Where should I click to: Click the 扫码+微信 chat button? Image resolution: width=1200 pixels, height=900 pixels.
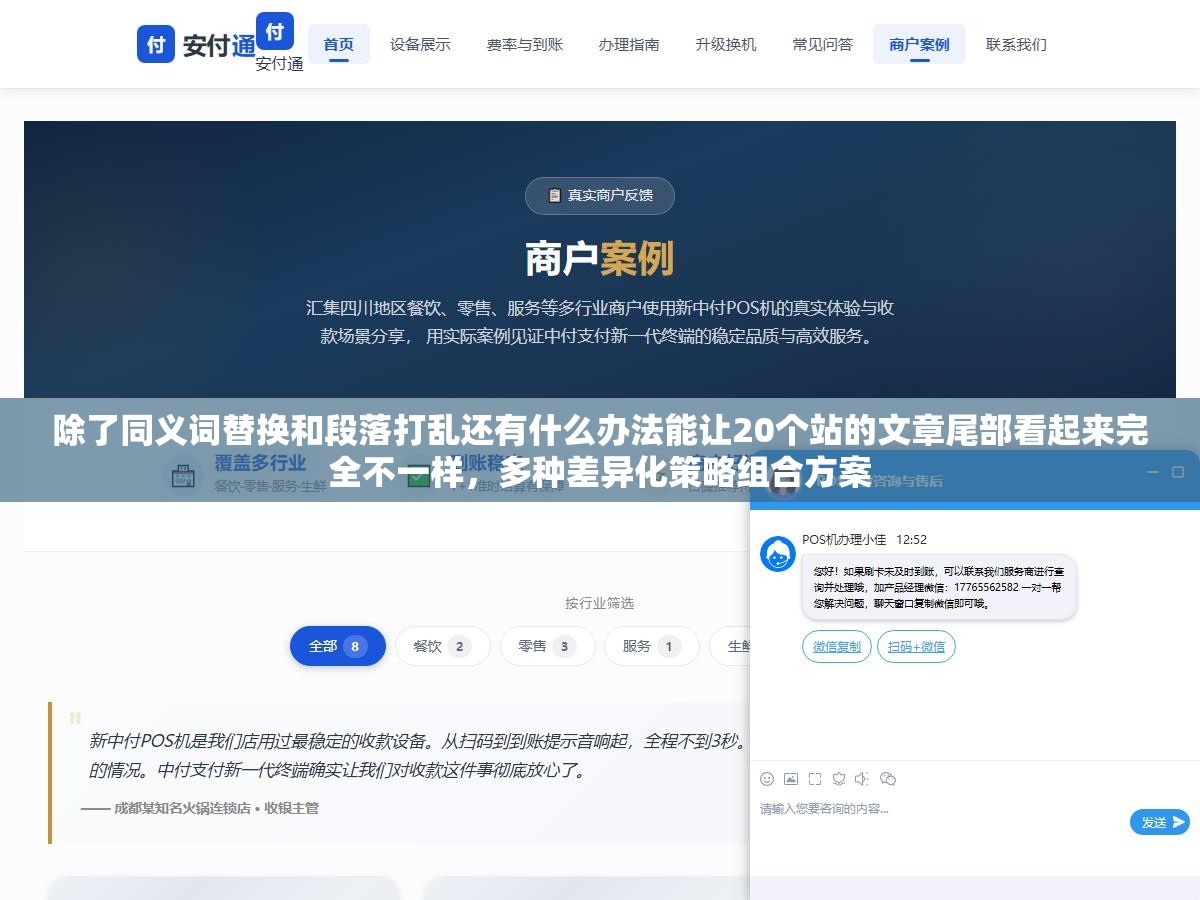coord(916,647)
